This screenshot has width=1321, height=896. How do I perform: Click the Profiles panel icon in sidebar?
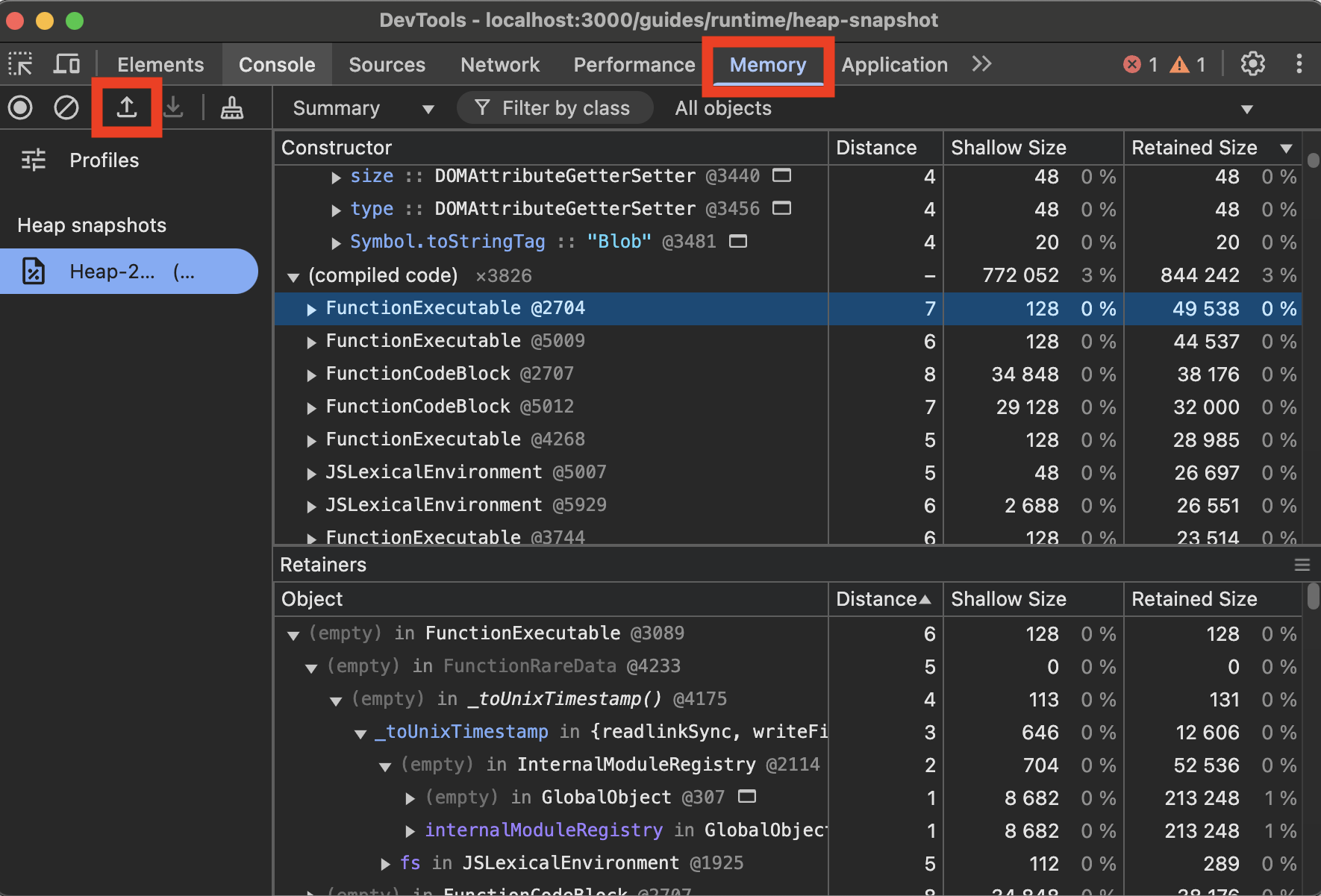coord(33,160)
